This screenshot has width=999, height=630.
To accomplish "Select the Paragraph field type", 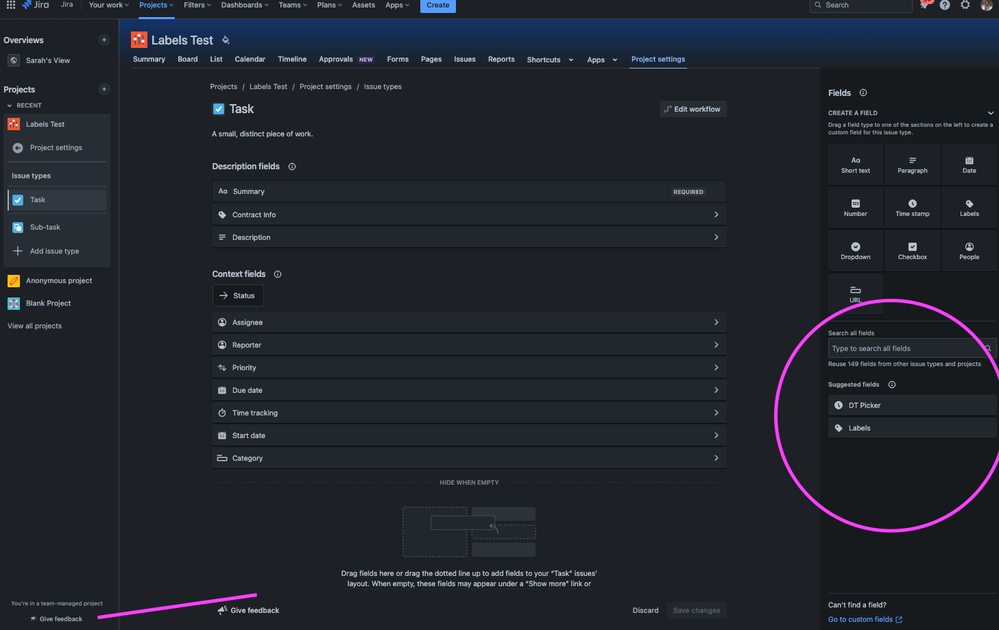I will click(912, 164).
